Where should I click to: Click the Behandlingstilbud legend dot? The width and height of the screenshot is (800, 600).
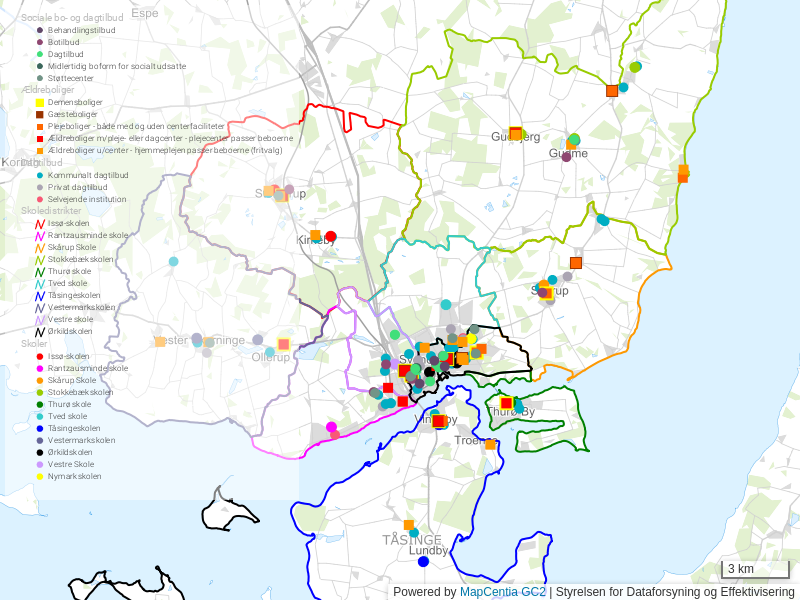point(40,30)
